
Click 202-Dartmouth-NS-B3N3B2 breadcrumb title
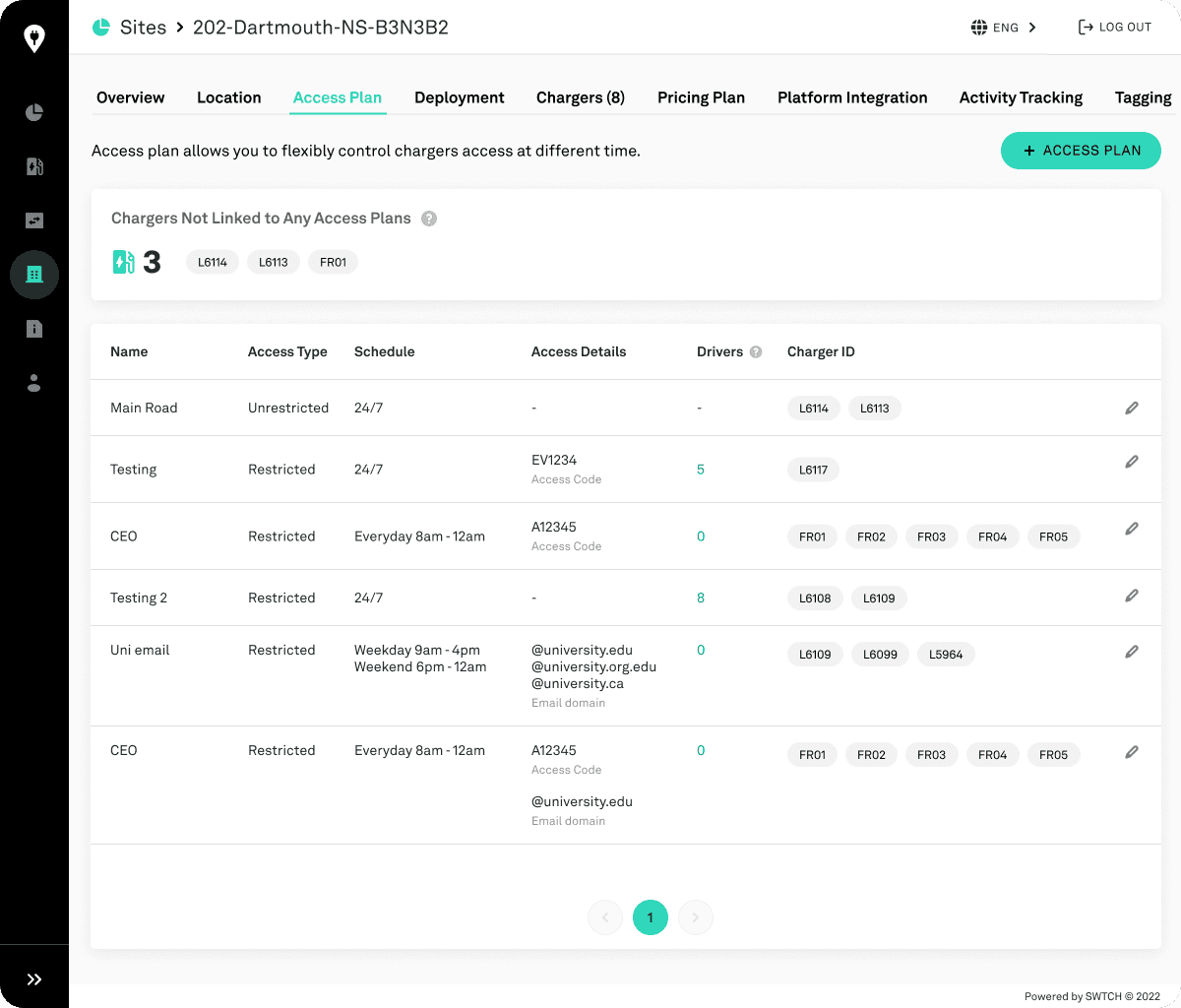tap(321, 28)
